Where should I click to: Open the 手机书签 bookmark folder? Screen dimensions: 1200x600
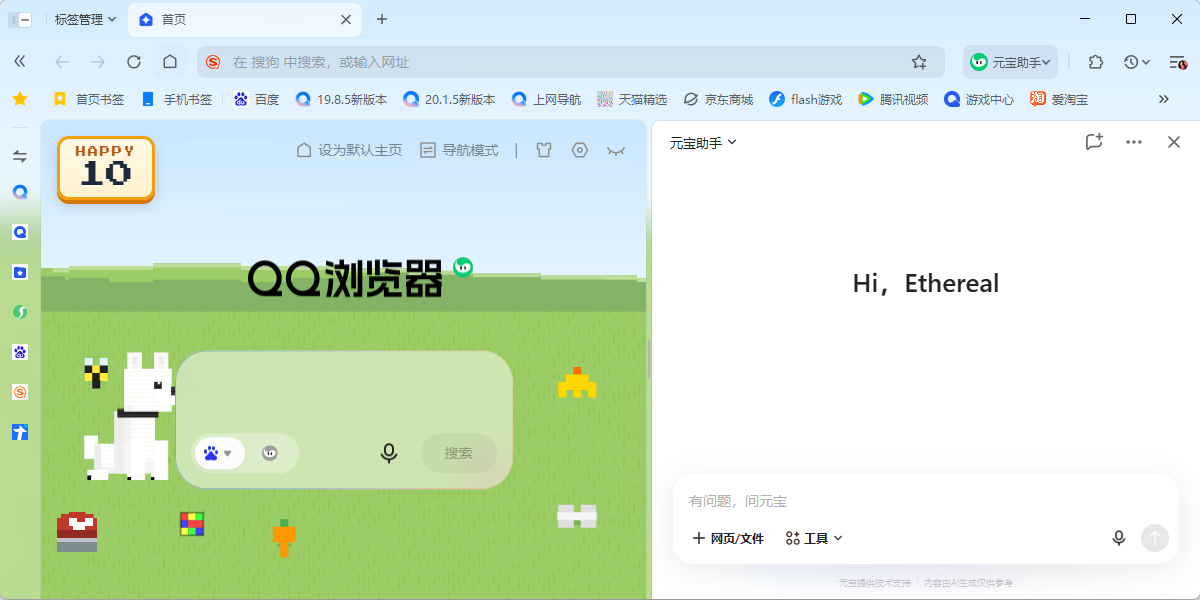[177, 99]
